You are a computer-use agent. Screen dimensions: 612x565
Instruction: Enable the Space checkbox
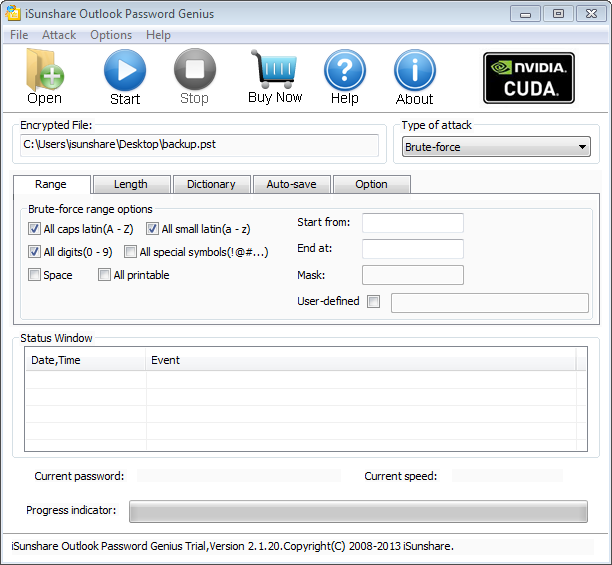[x=34, y=275]
